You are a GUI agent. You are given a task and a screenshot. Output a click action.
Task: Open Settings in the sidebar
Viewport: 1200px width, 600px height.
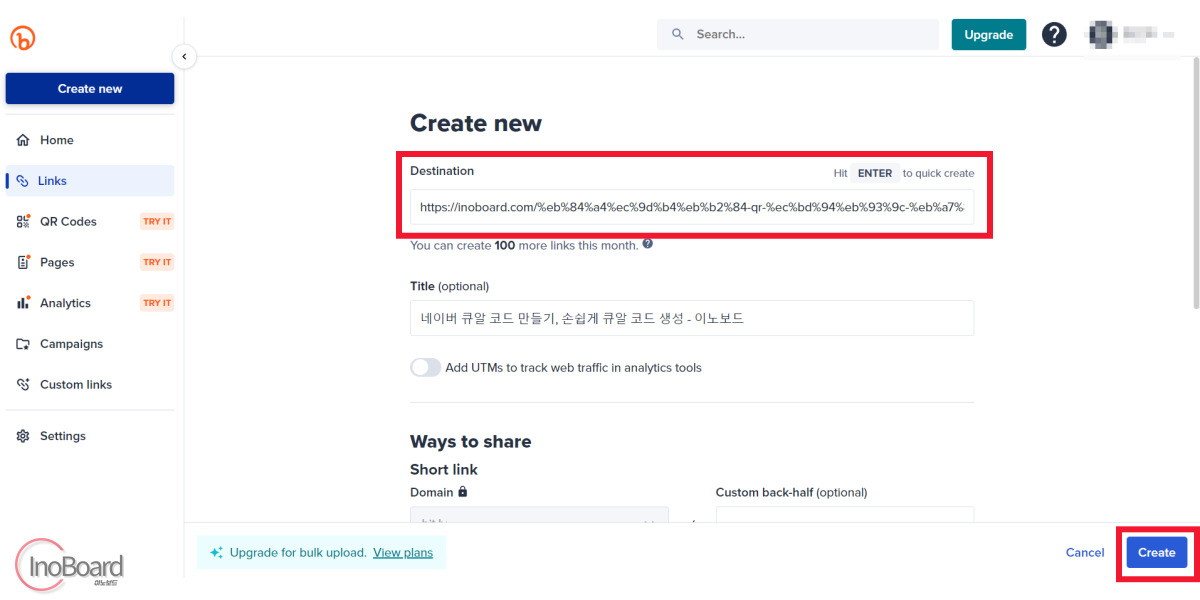[90, 436]
